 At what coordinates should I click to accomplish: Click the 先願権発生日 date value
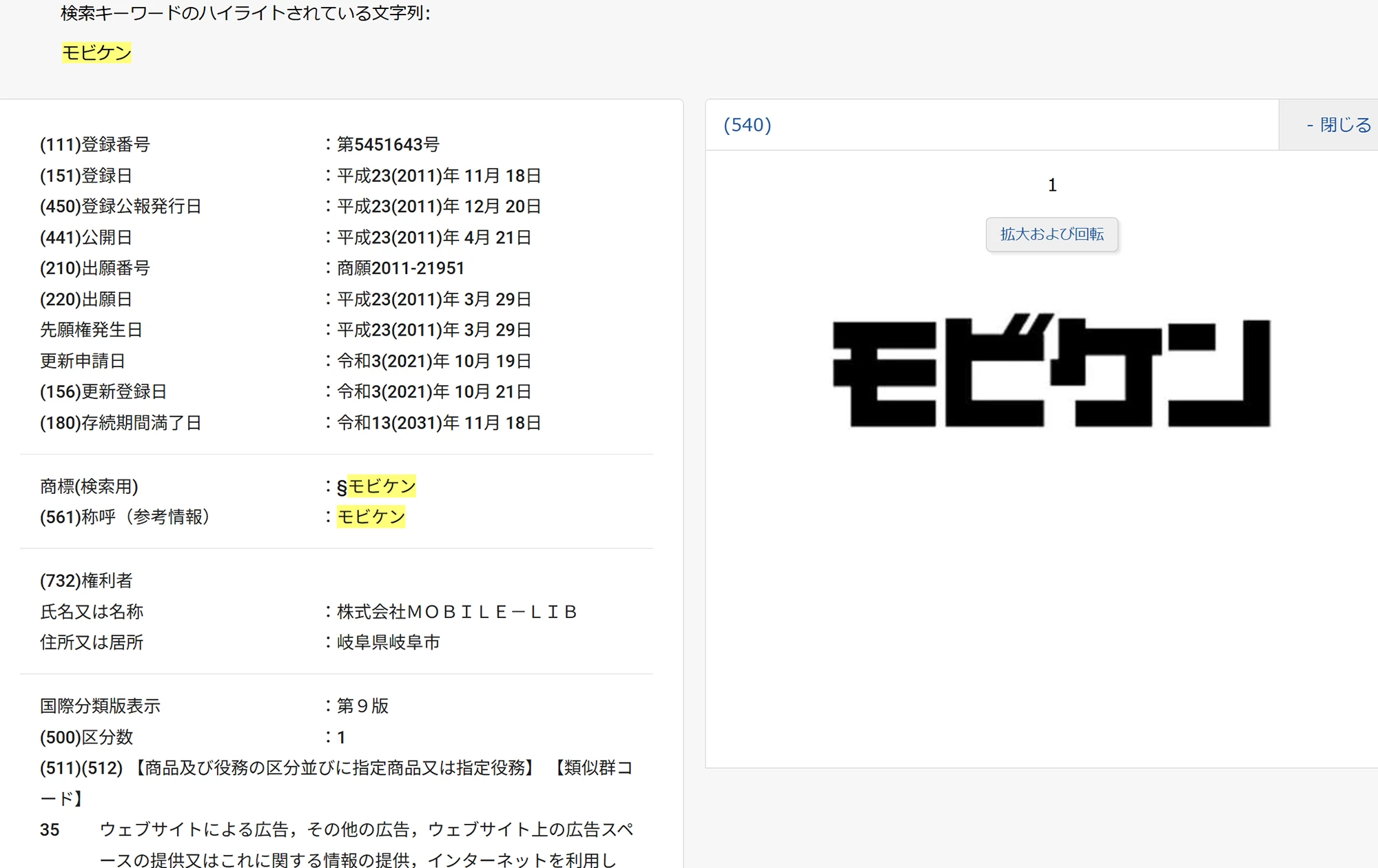pos(434,330)
